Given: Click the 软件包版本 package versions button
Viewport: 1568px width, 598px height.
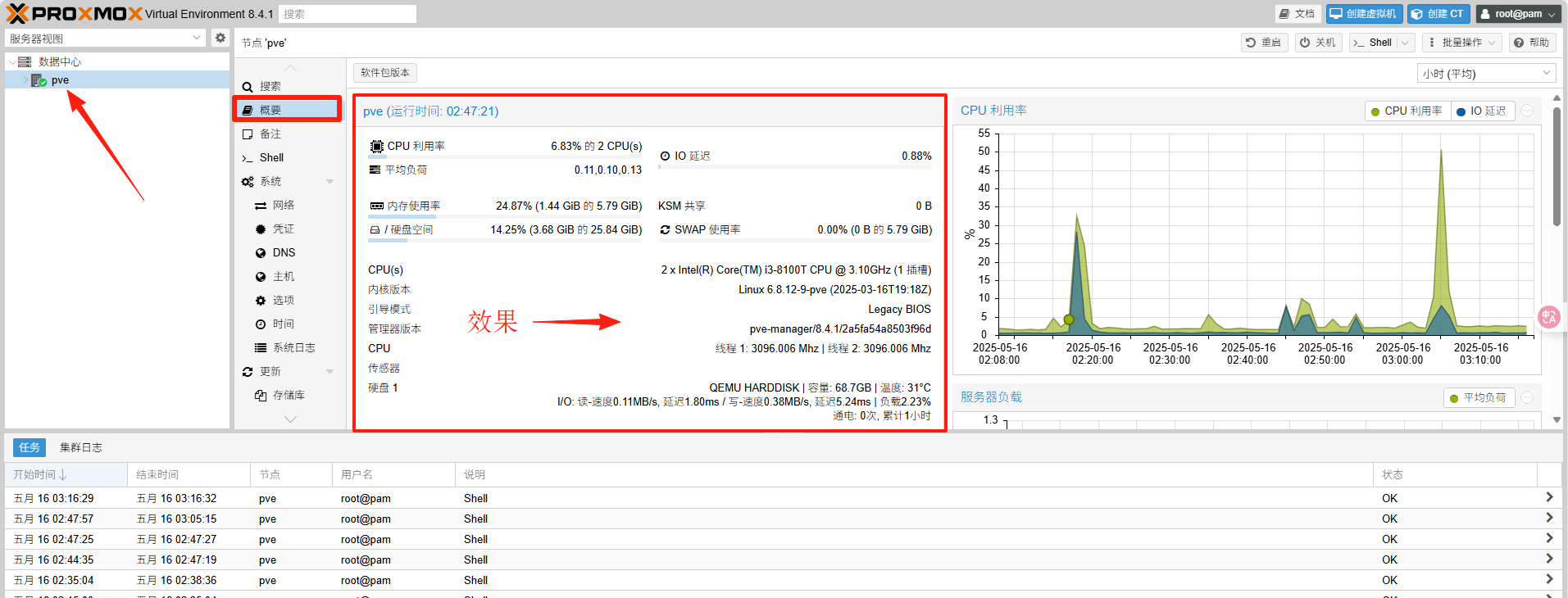Looking at the screenshot, I should point(385,72).
